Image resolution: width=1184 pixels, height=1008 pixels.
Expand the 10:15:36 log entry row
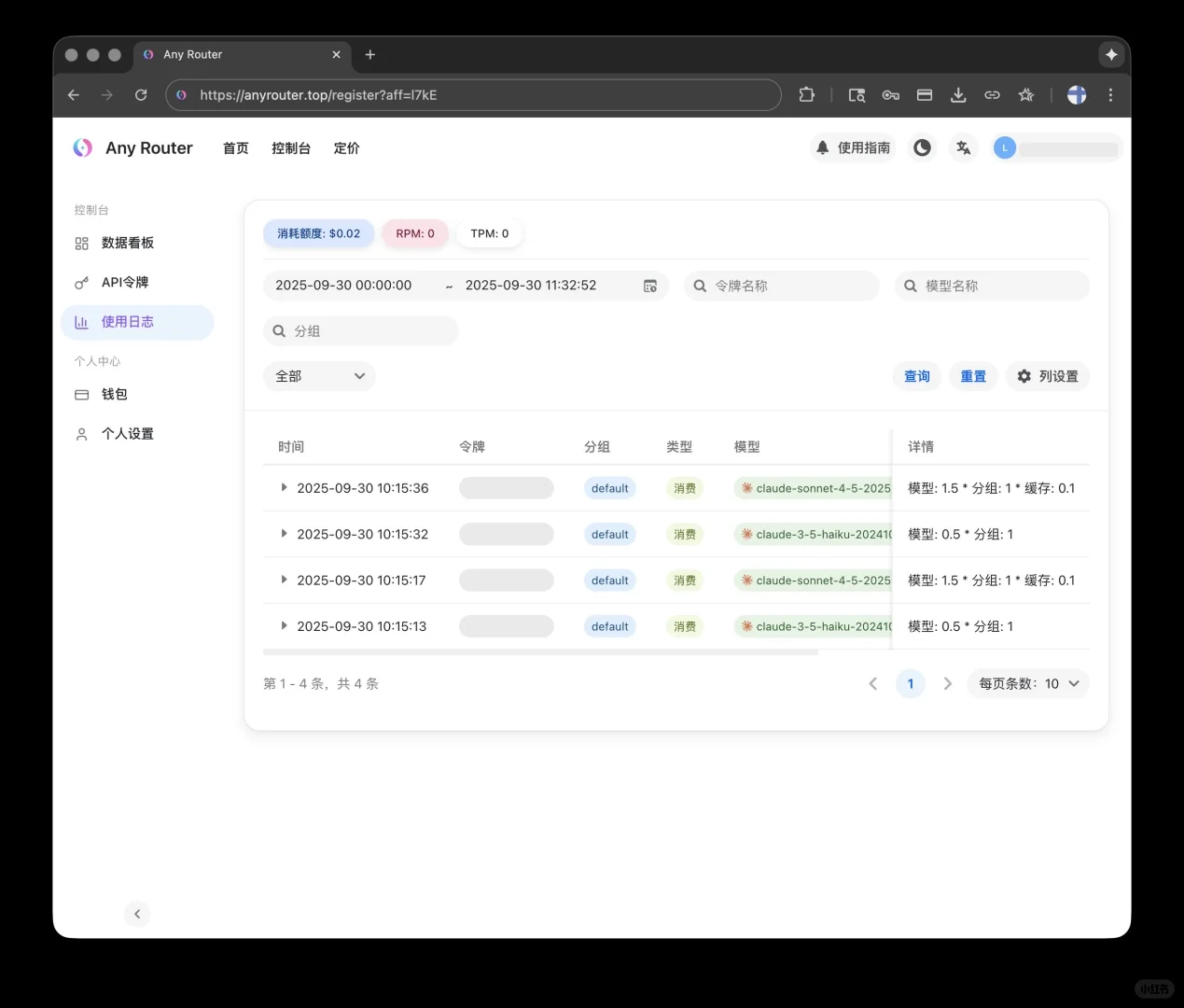pos(284,487)
